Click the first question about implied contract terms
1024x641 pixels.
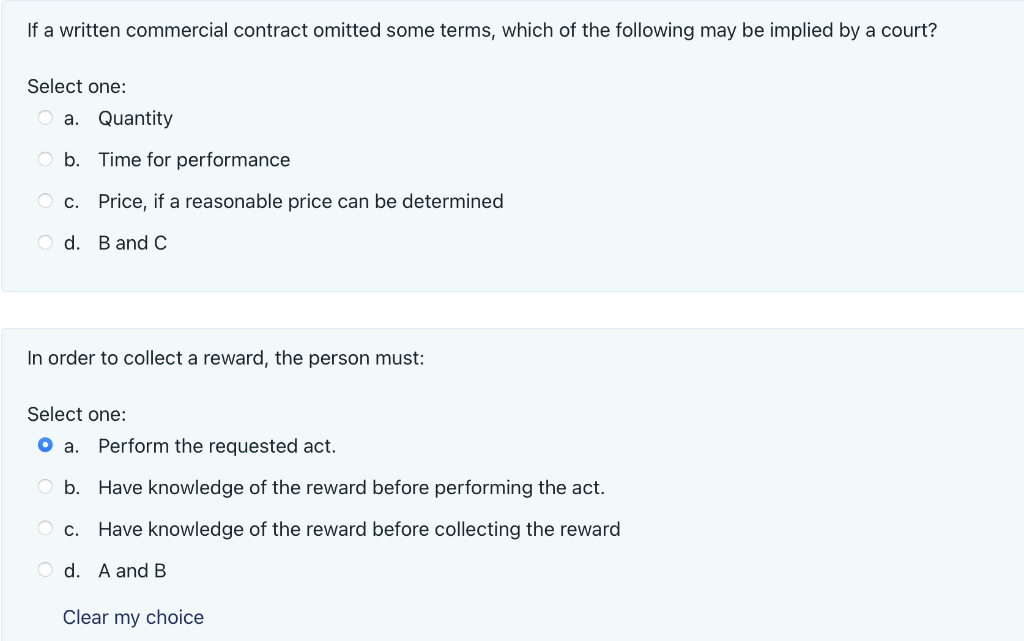482,30
